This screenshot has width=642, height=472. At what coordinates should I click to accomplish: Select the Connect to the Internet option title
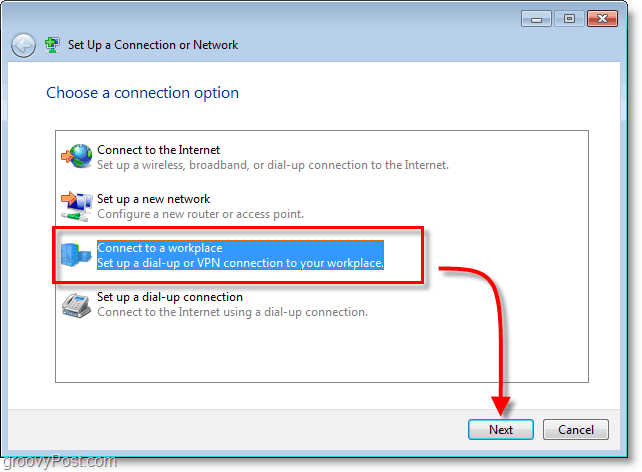click(x=158, y=150)
